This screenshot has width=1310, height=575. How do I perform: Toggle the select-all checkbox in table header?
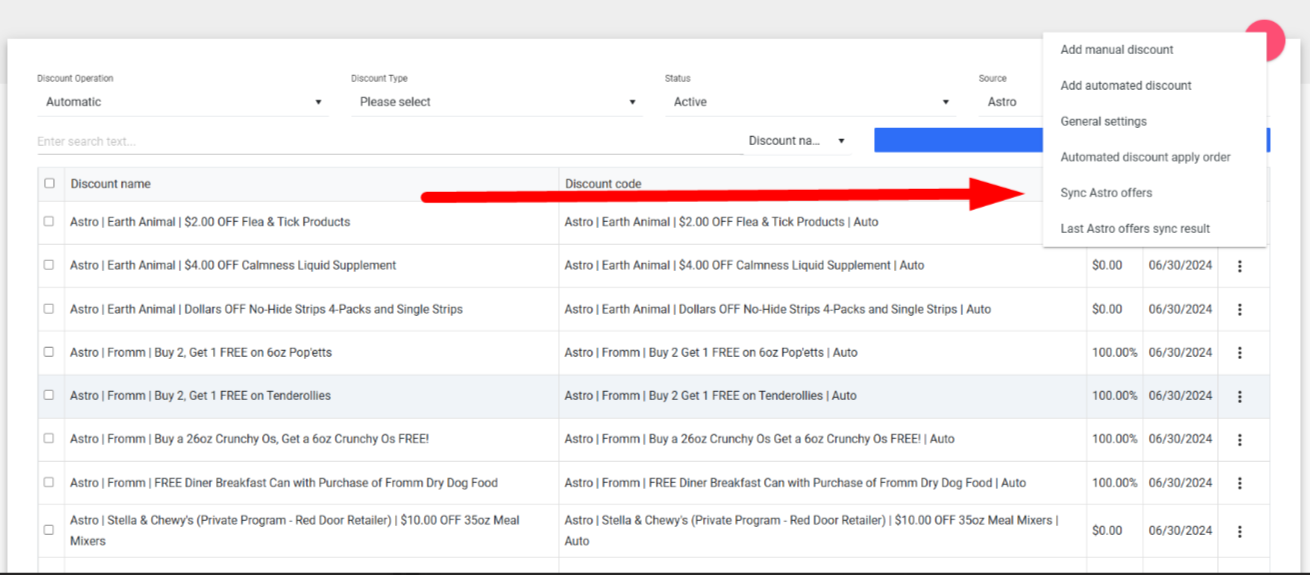coord(49,183)
